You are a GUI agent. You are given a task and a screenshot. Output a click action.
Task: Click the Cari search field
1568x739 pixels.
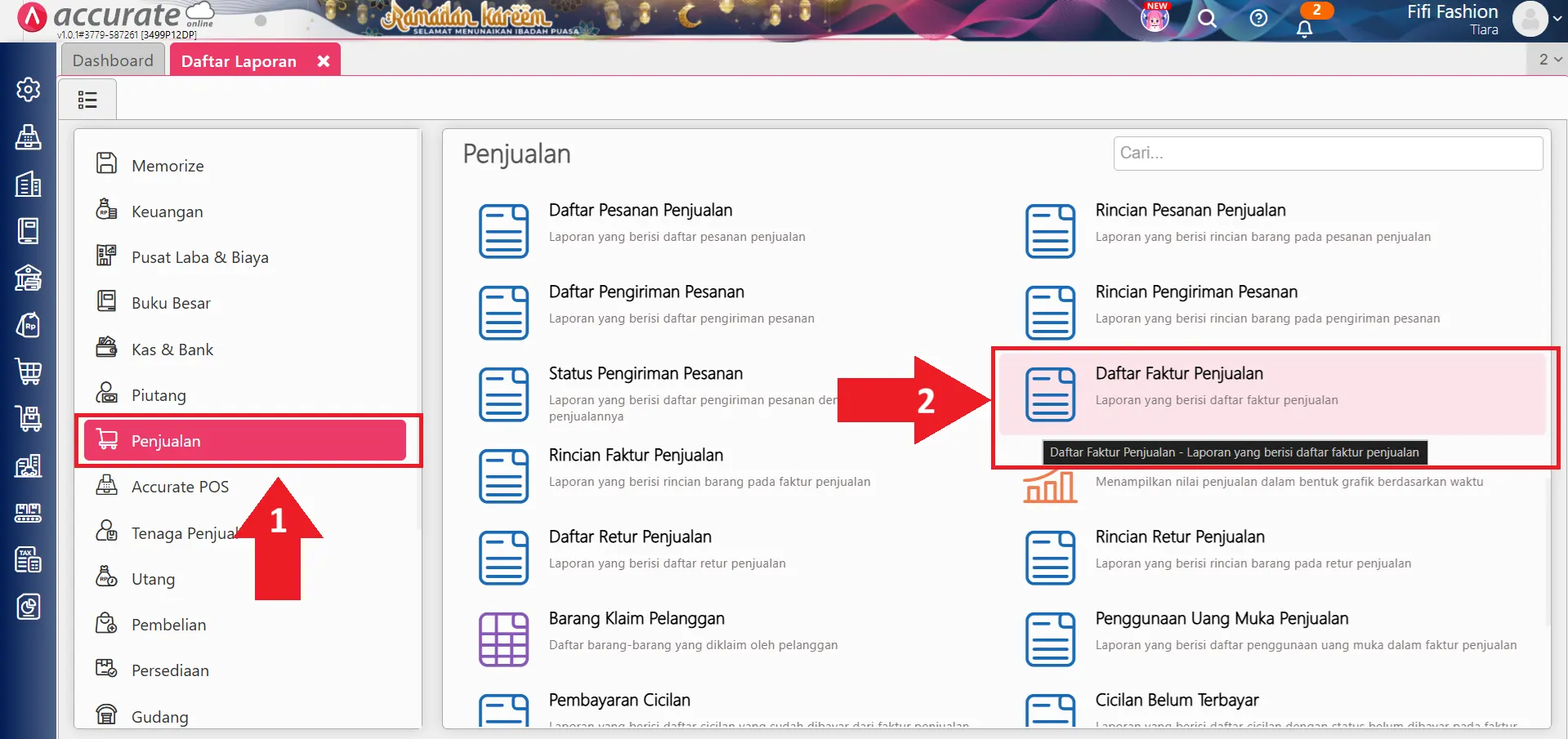[1327, 154]
